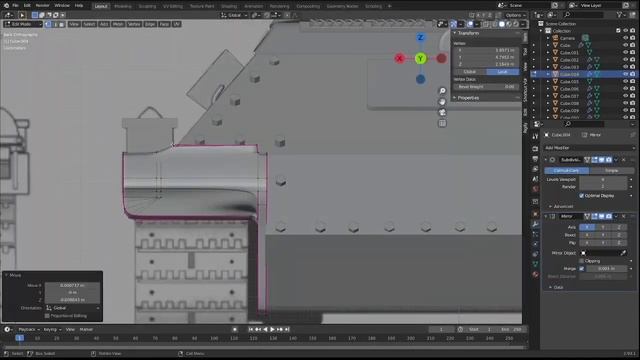Open the Tool properties tab icon
Screen dimensions: 640x360
pos(535,137)
